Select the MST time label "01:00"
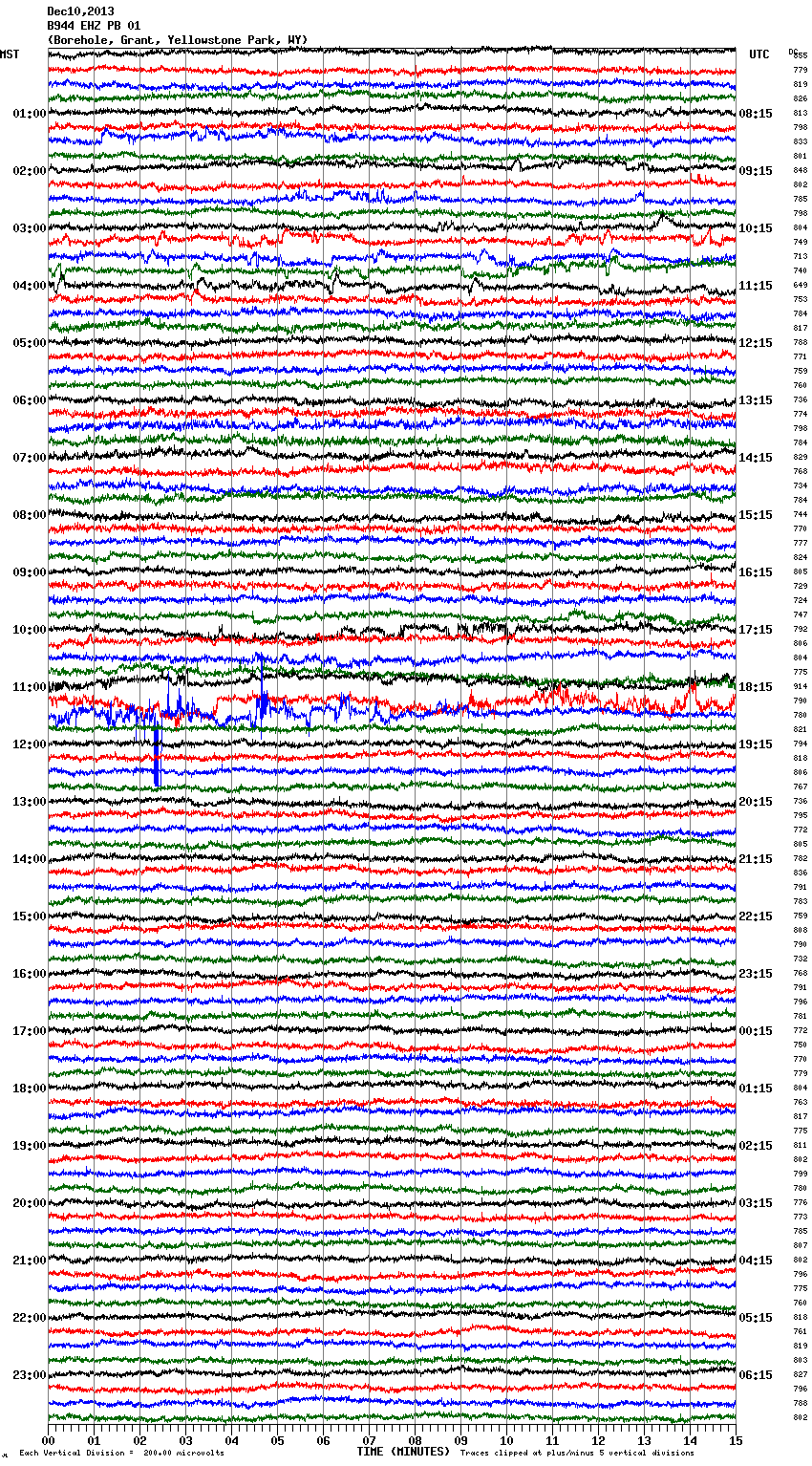Screen dimensions: 812x1466 (x=30, y=114)
